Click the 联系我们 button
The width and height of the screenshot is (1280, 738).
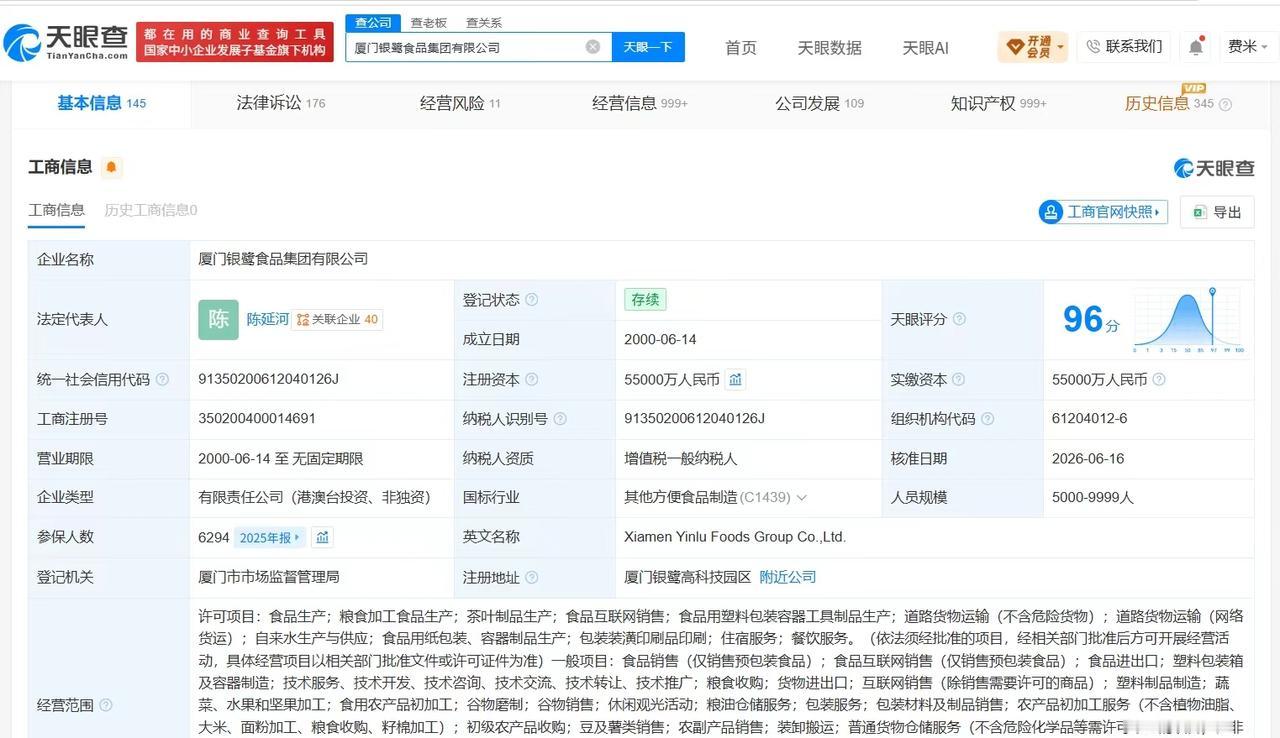coord(1124,47)
